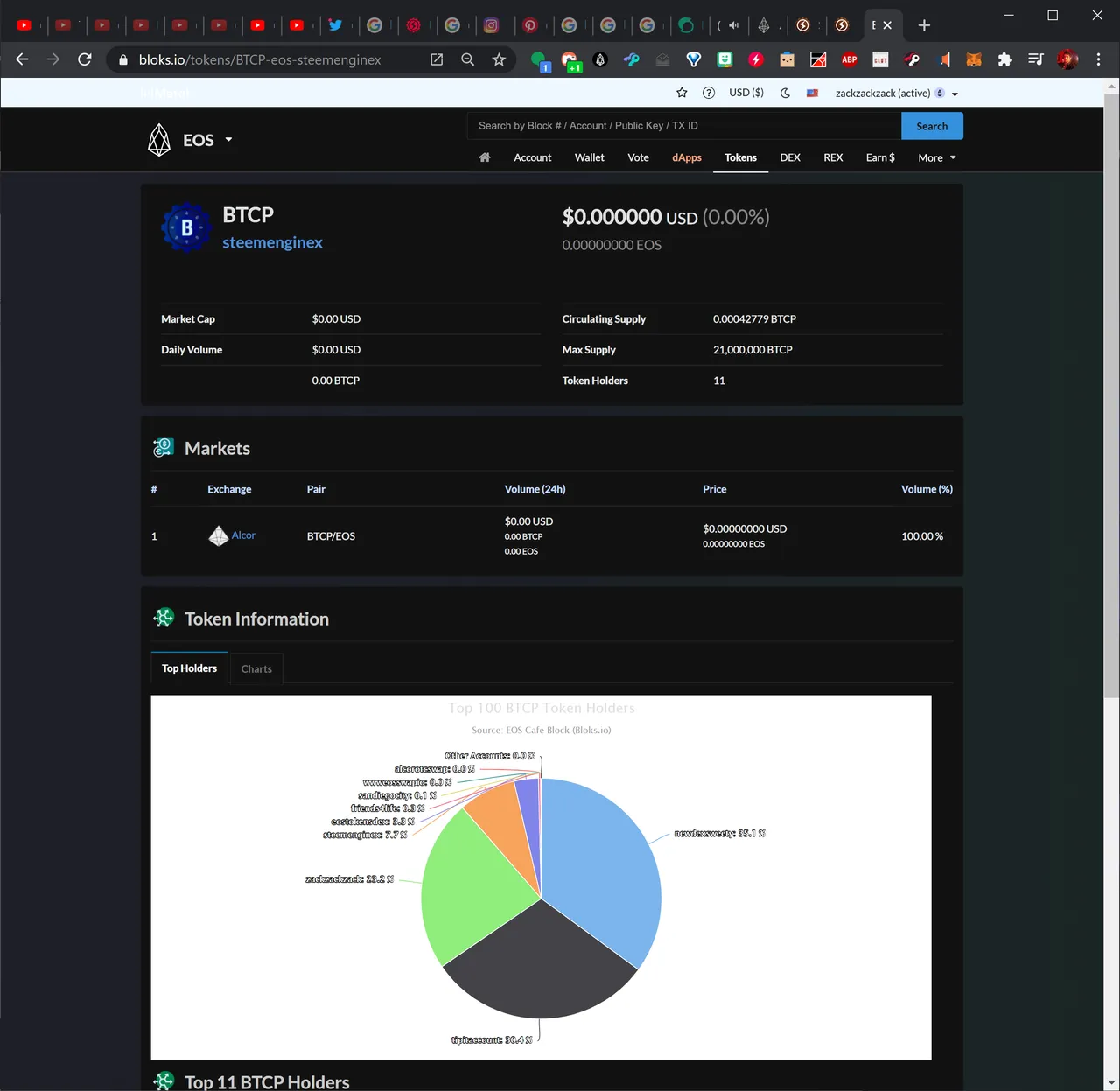Screen dimensions: 1120x1091
Task: Open the red lightning bolt extension
Action: click(756, 59)
